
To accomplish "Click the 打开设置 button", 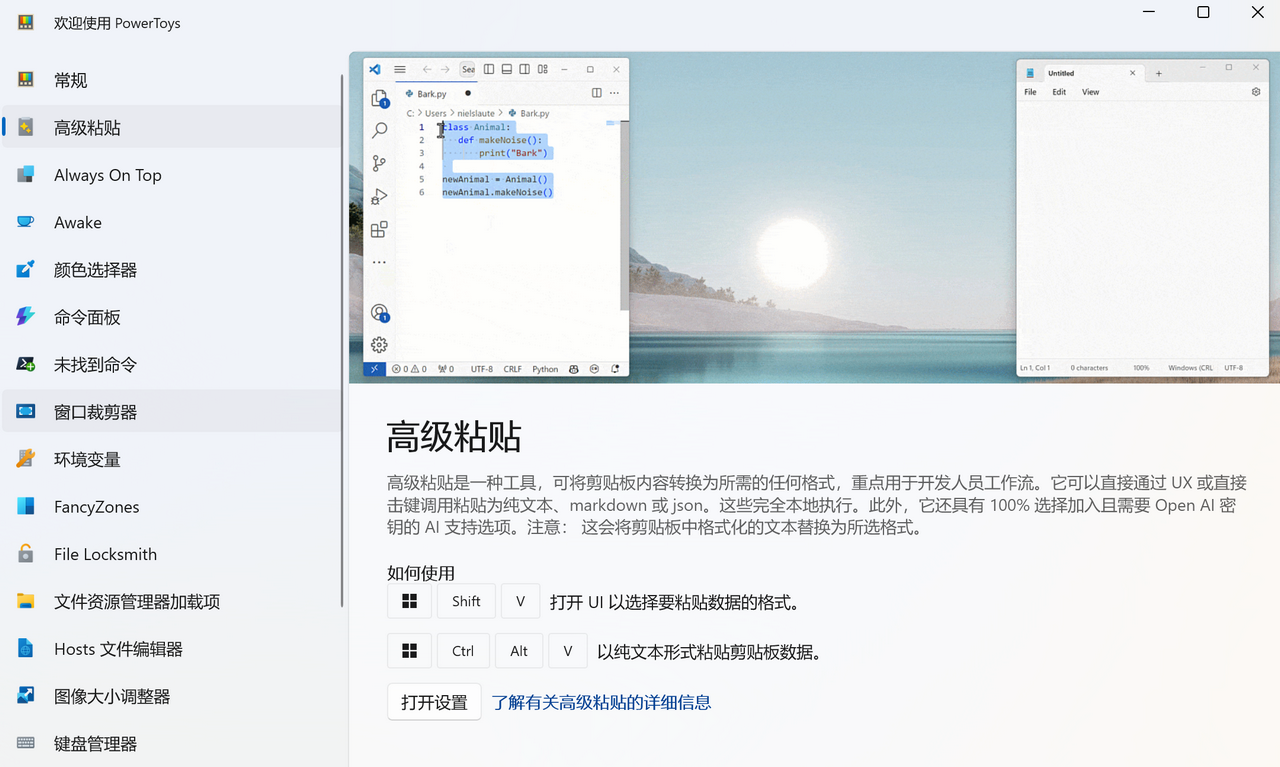I will coord(434,701).
